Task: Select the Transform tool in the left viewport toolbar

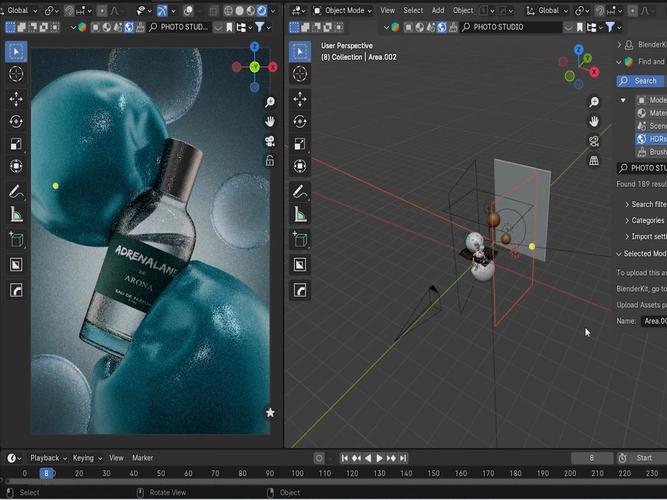Action: pos(16,166)
